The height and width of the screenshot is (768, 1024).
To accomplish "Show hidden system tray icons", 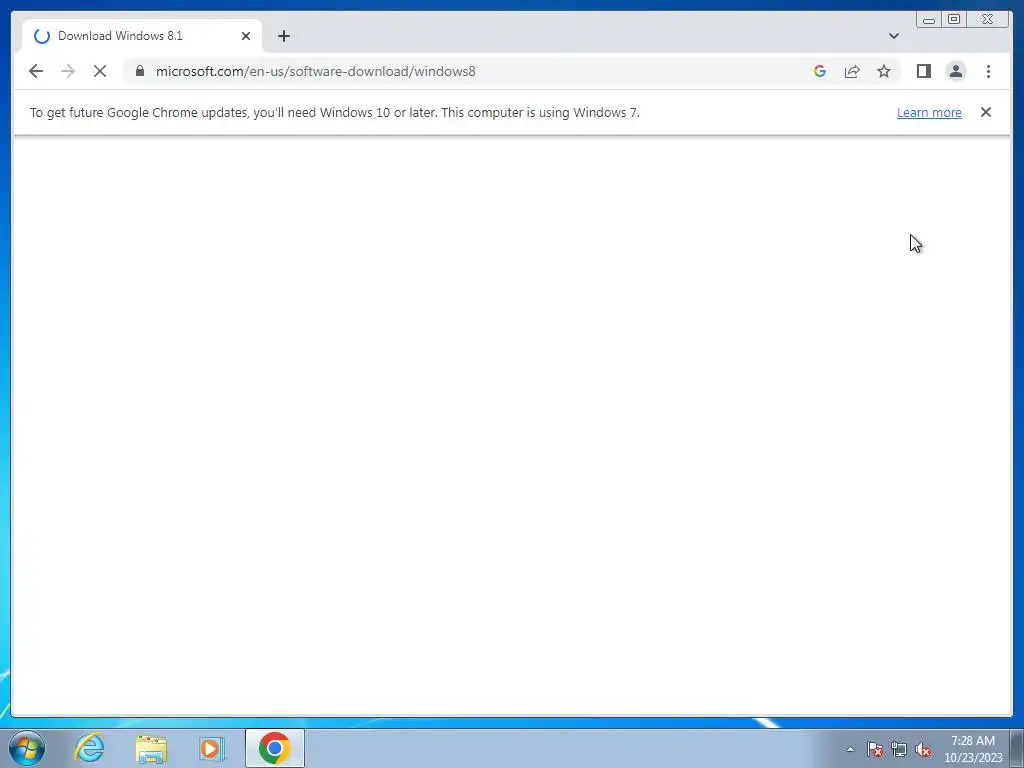I will pyautogui.click(x=850, y=749).
